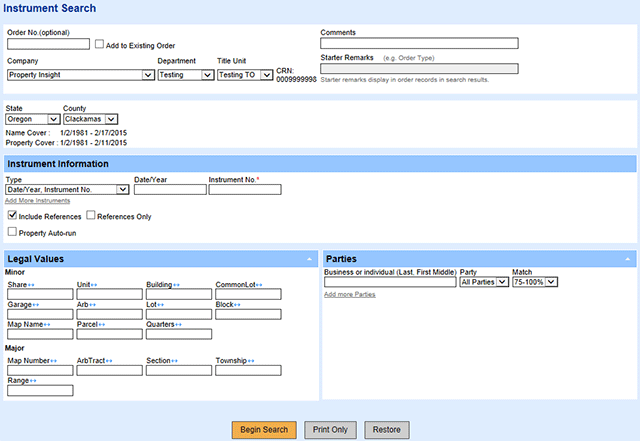Open the Match percentage dropdown
The width and height of the screenshot is (640, 441).
tap(534, 283)
